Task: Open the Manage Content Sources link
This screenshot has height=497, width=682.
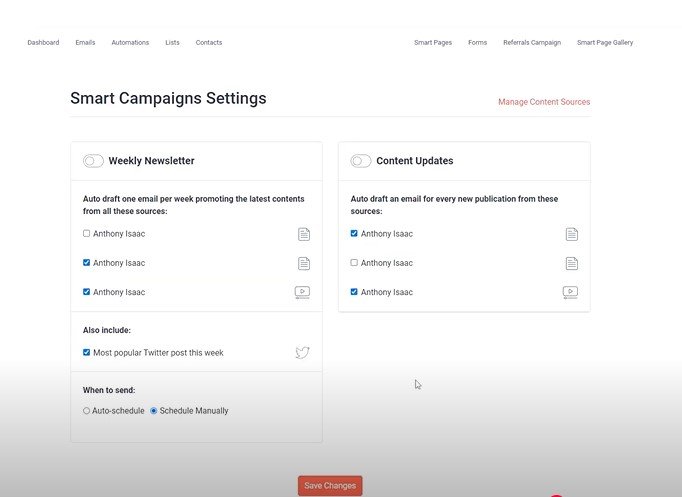Action: [x=544, y=102]
